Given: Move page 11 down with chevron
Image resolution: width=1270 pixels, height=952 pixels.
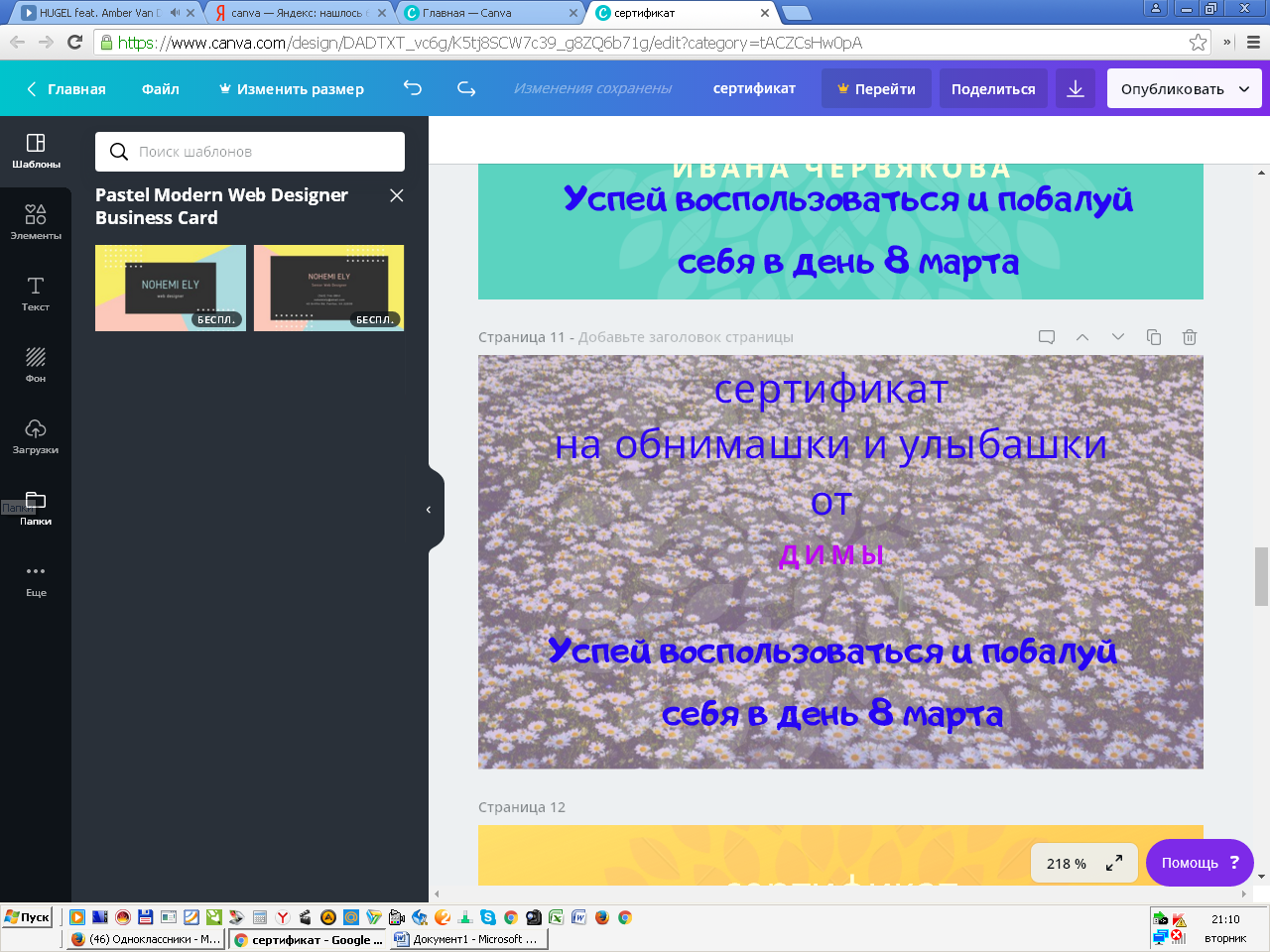Looking at the screenshot, I should tap(1118, 337).
